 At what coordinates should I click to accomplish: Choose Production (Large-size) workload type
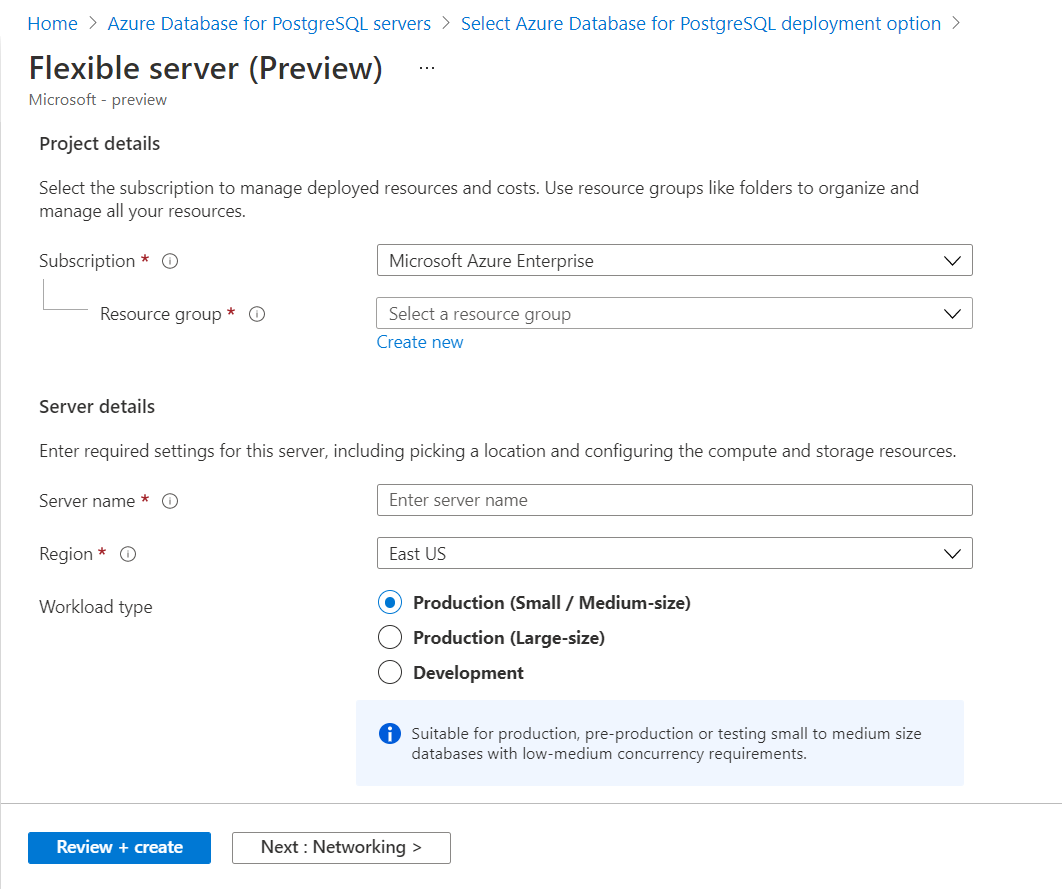(x=390, y=638)
